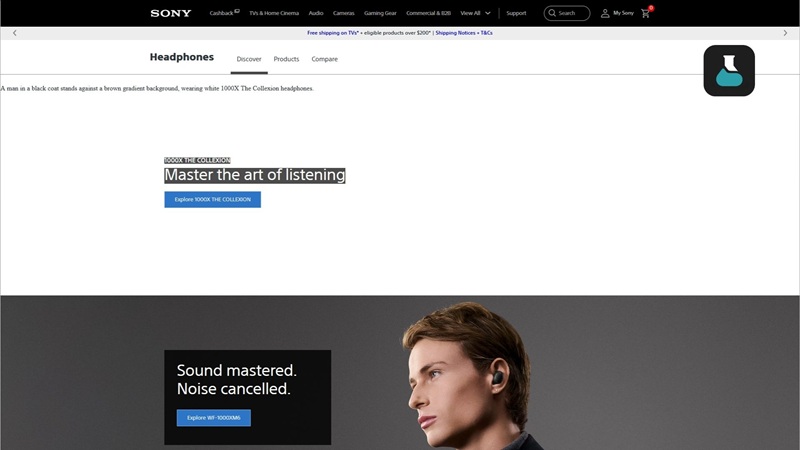Click the Support link
This screenshot has height=450, width=800.
pos(516,13)
